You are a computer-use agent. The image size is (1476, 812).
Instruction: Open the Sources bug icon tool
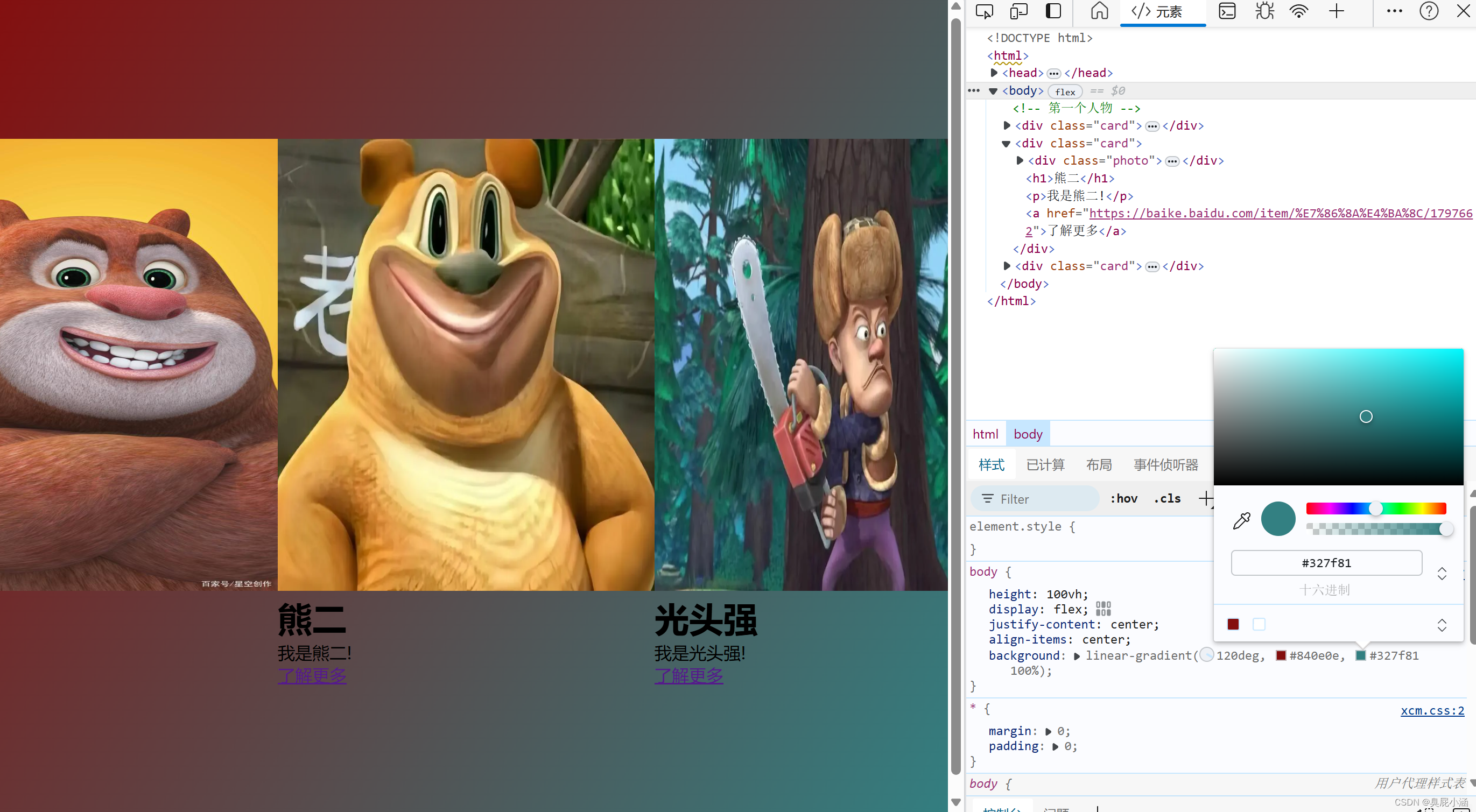1264,11
